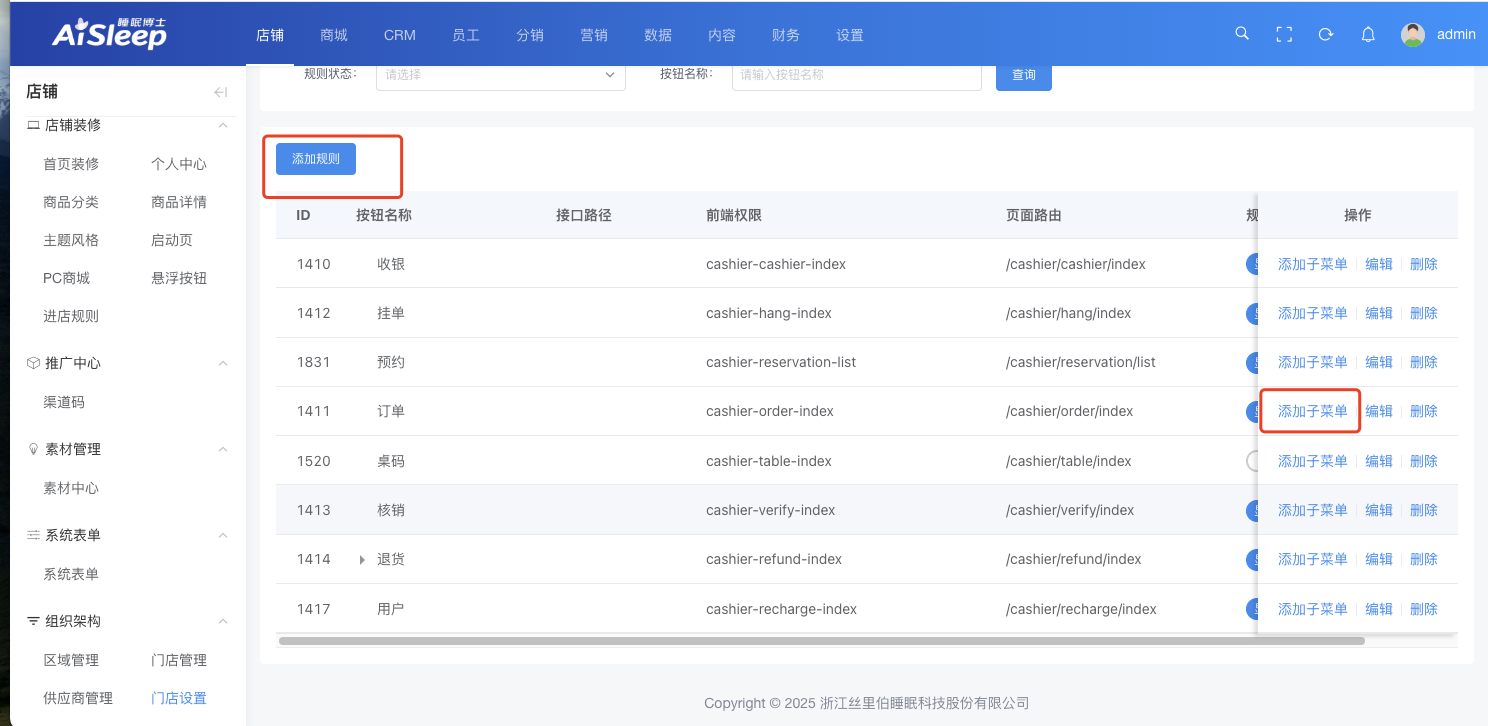The height and width of the screenshot is (726, 1488).
Task: Open 悬浮按钮 in the sidebar
Action: pos(179,278)
